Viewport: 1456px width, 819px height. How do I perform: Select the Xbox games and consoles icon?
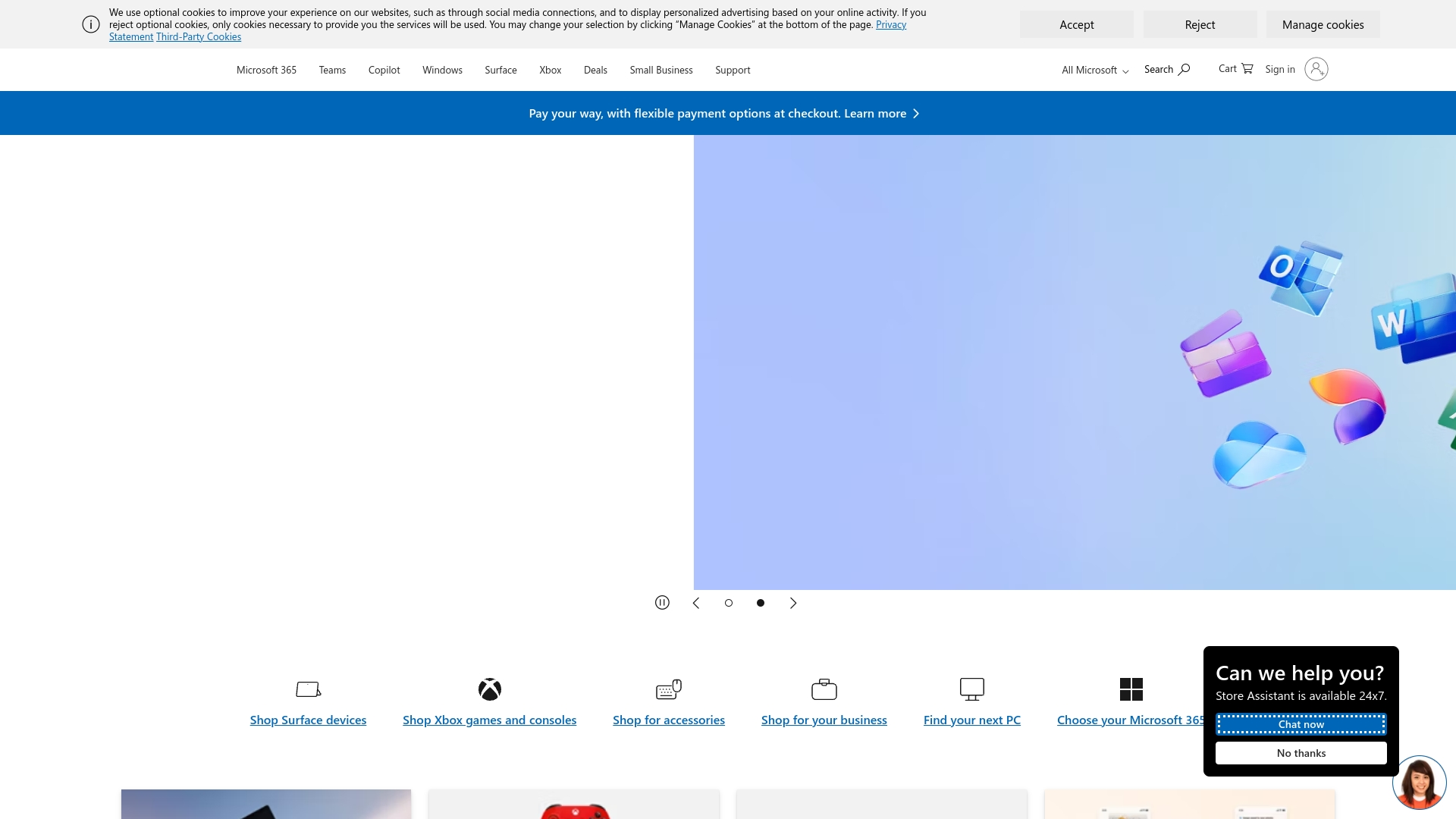click(489, 689)
